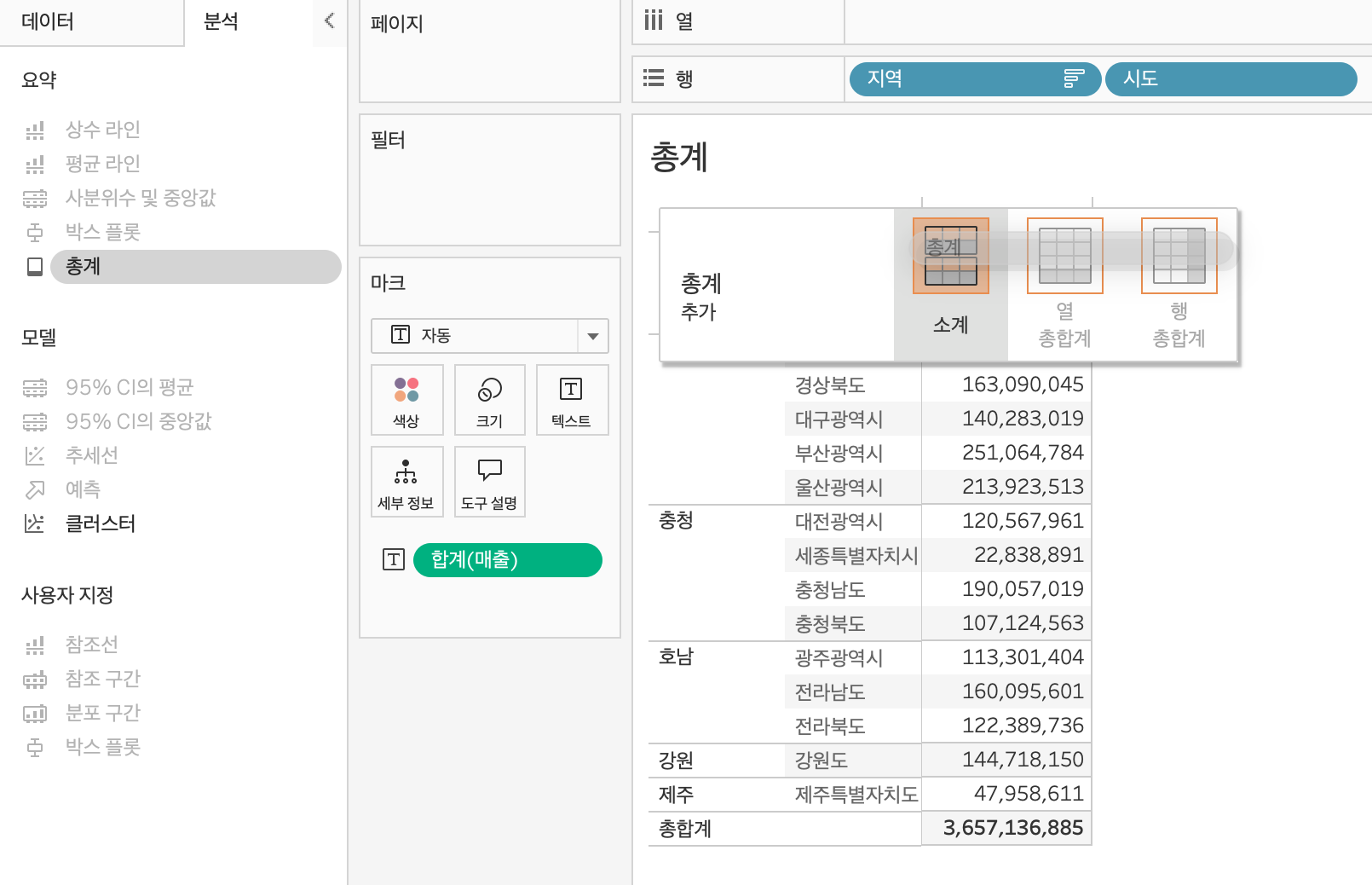Click the 분포 구간 icon
The height and width of the screenshot is (885, 1372).
coord(35,713)
